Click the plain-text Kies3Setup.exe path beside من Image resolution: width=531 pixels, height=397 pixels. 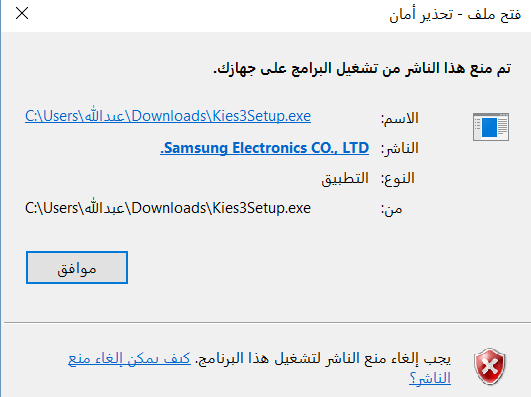pyautogui.click(x=168, y=208)
